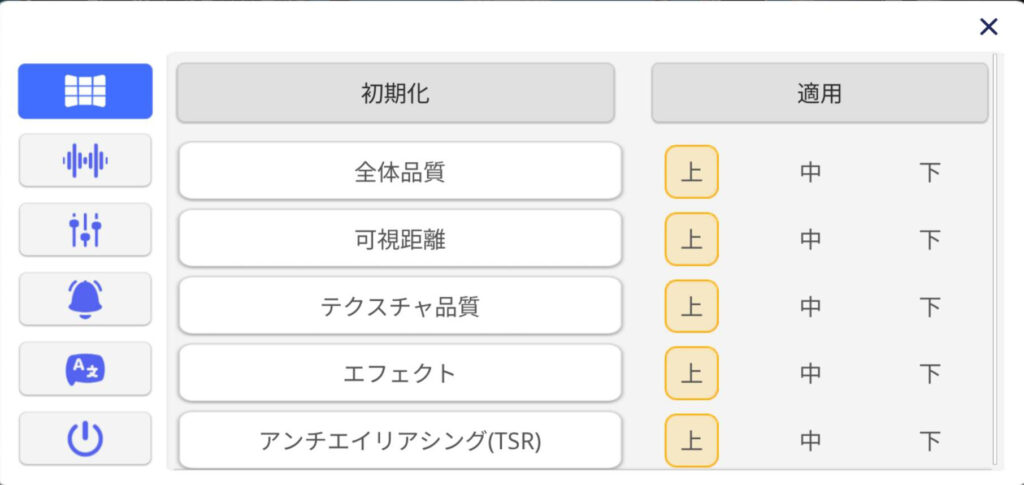
Task: Set エフェクト to 中
Action: pos(810,374)
